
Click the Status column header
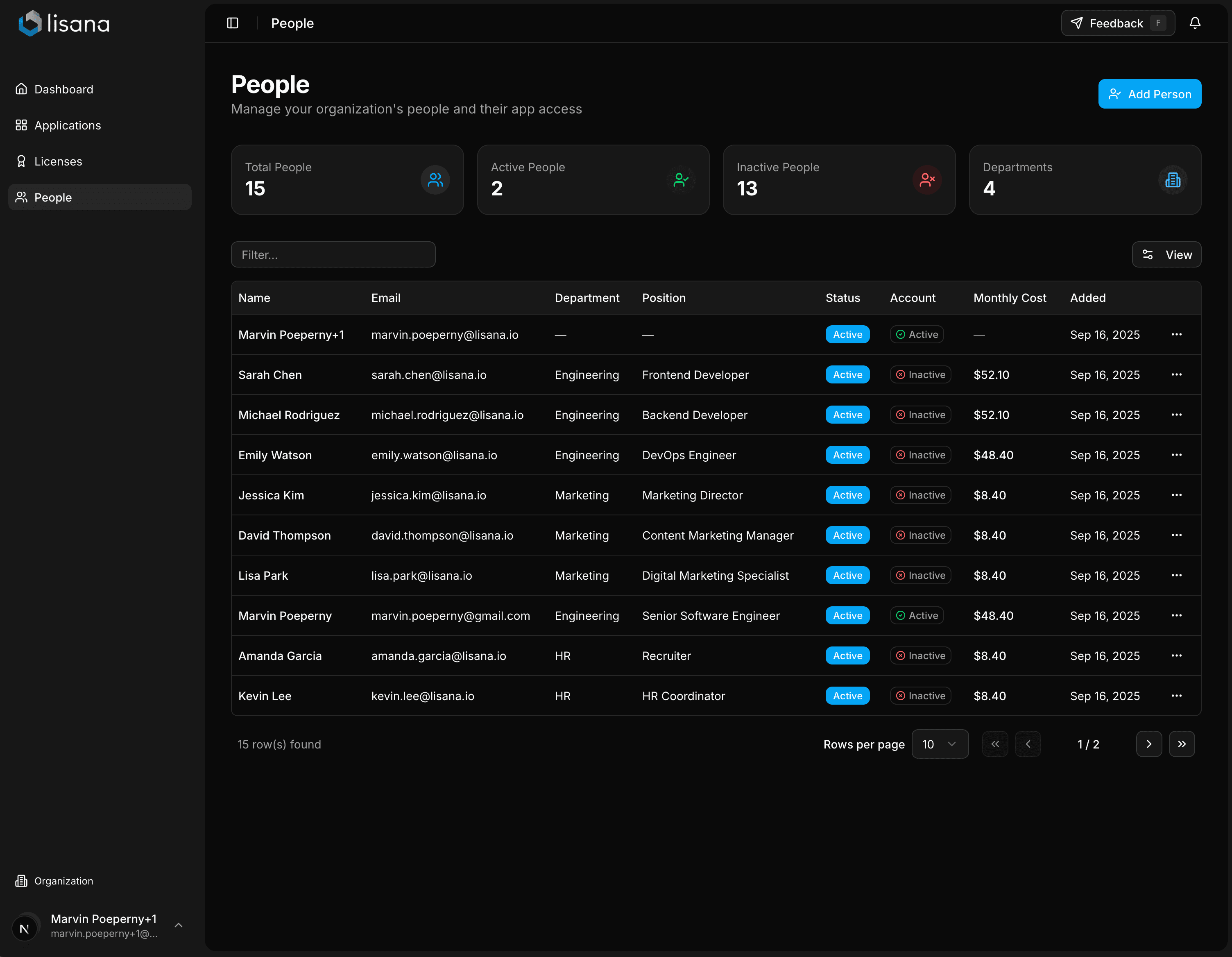(x=843, y=298)
